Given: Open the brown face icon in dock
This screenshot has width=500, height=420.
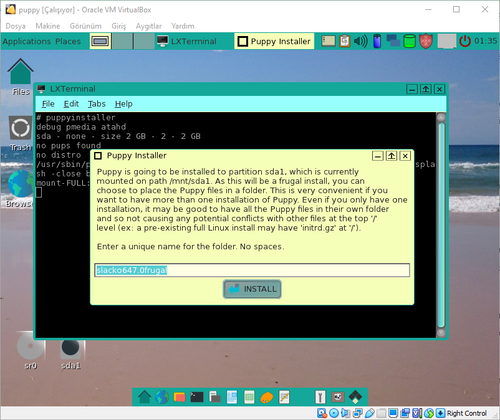Looking at the screenshot, I should click(x=337, y=397).
